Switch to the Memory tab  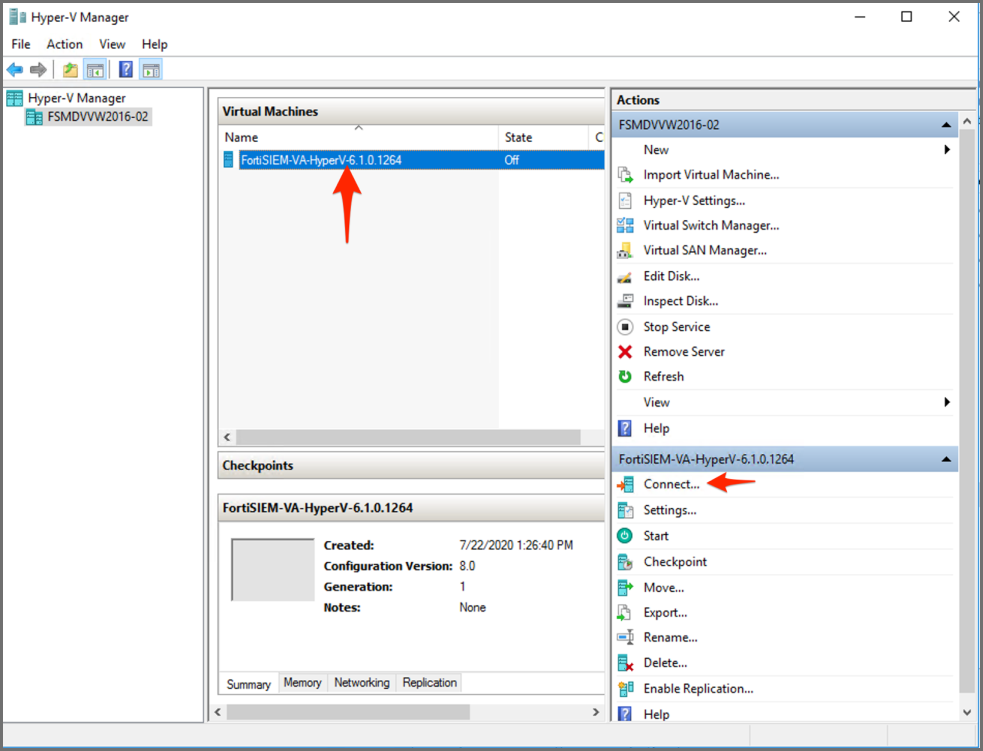pyautogui.click(x=302, y=682)
